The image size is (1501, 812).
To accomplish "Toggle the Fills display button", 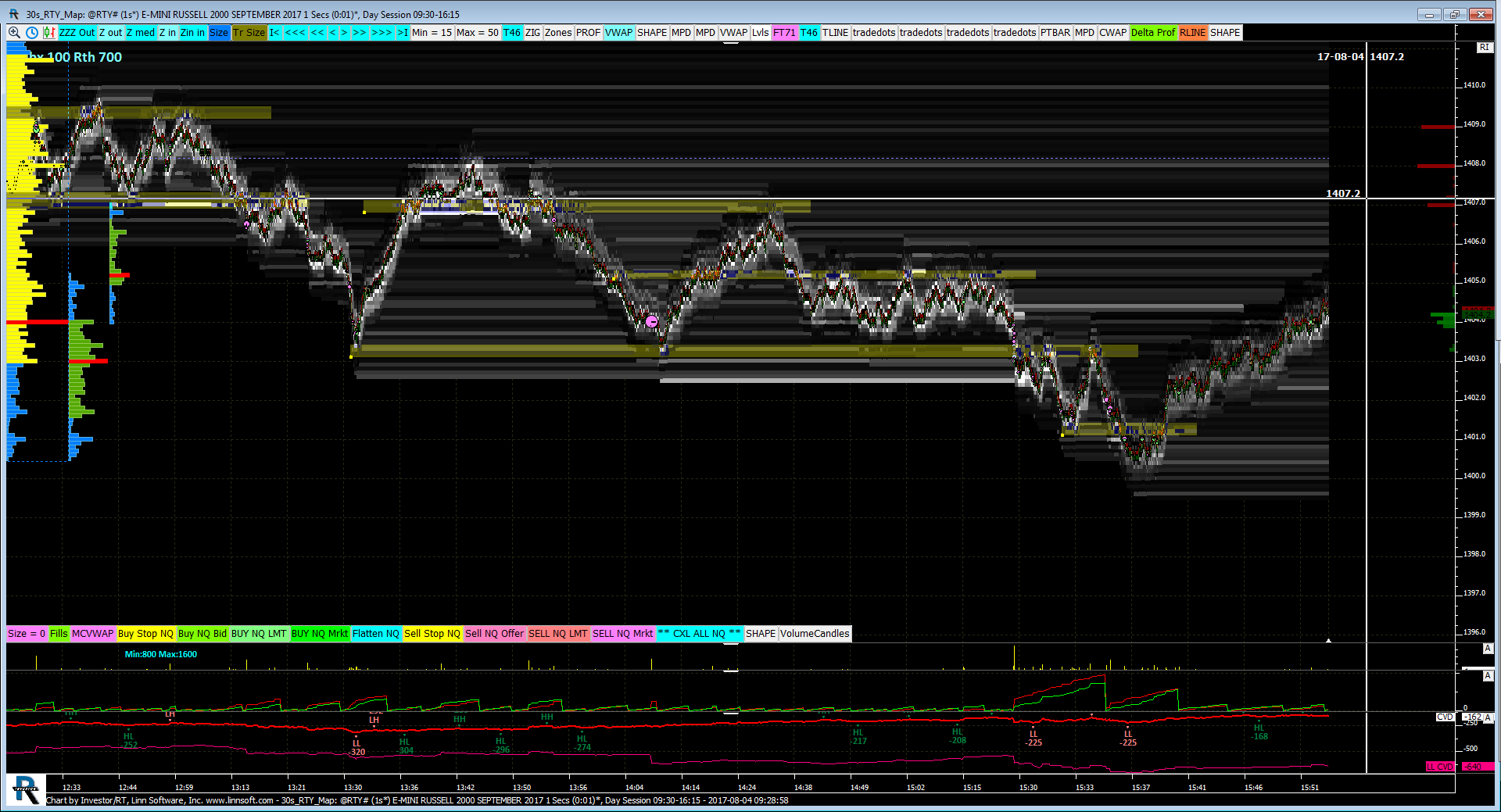I will (59, 634).
